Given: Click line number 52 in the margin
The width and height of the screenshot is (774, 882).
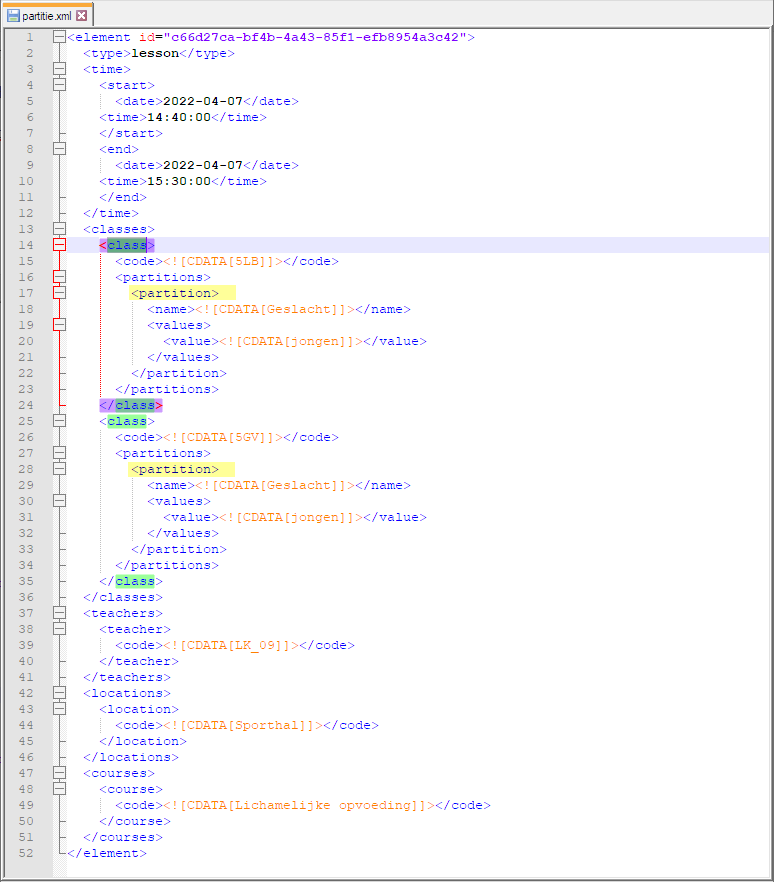Looking at the screenshot, I should [x=26, y=853].
